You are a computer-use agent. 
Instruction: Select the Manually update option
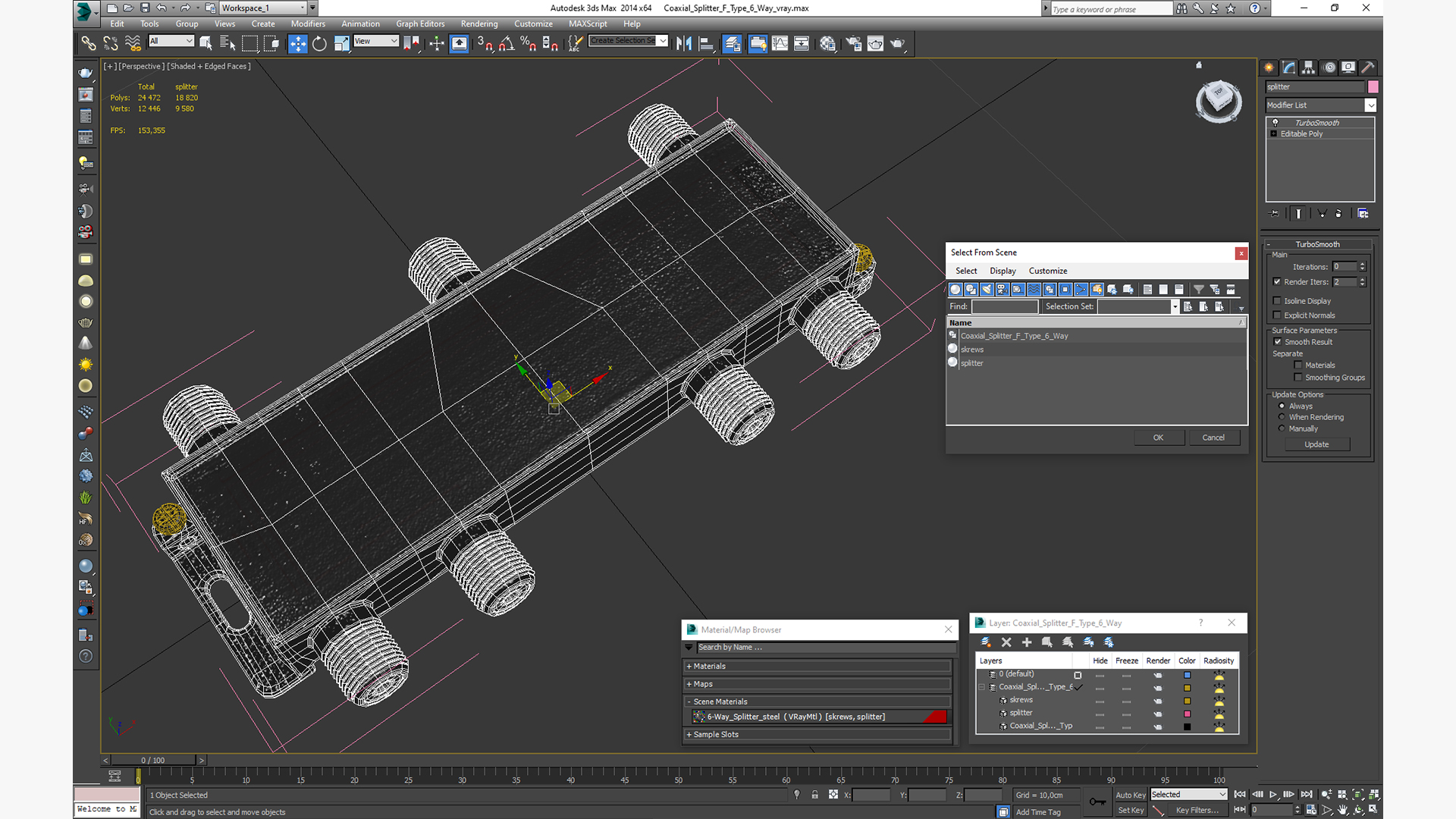point(1282,428)
